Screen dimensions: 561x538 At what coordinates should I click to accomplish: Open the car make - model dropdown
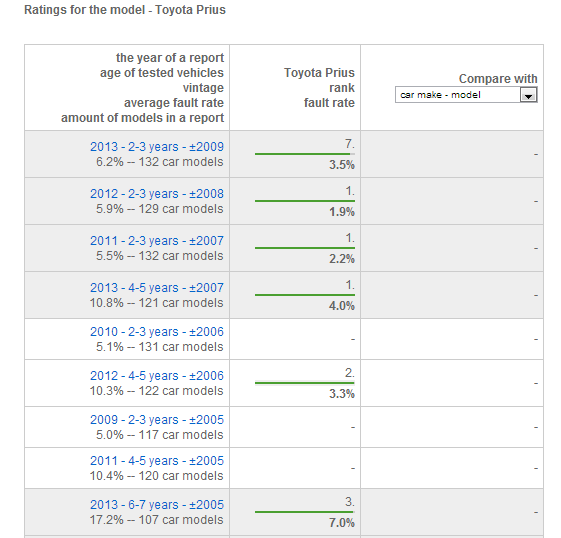(x=466, y=95)
